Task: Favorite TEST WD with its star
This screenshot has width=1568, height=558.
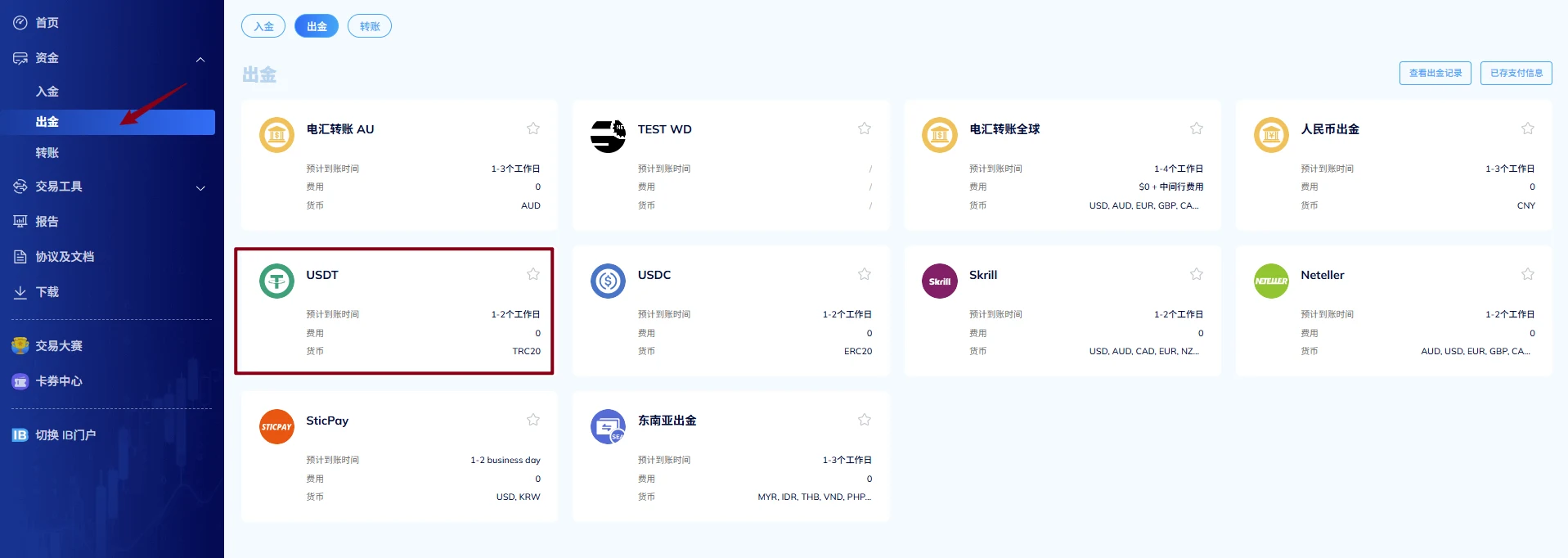Action: [865, 128]
